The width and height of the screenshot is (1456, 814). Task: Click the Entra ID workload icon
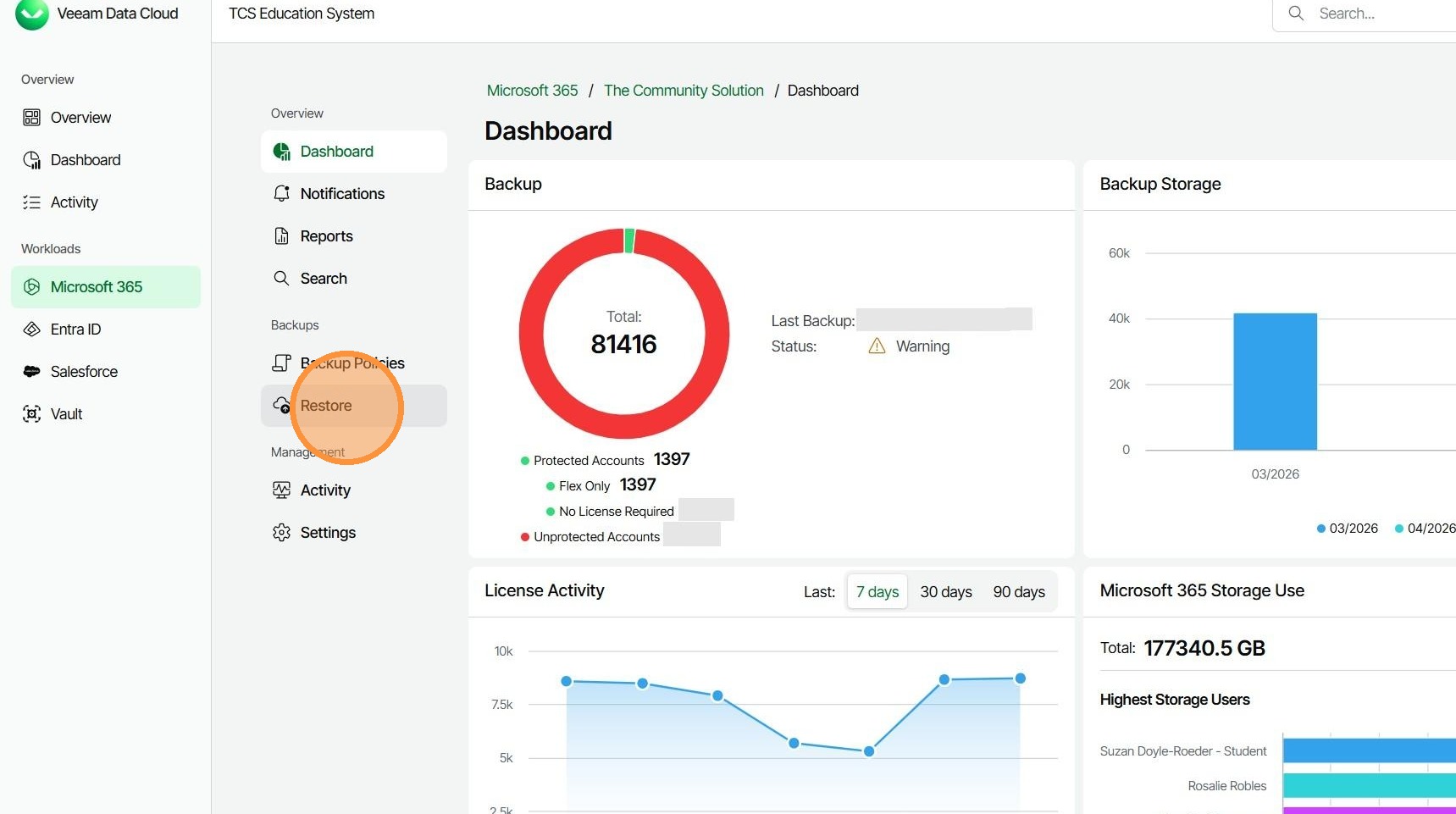point(31,329)
